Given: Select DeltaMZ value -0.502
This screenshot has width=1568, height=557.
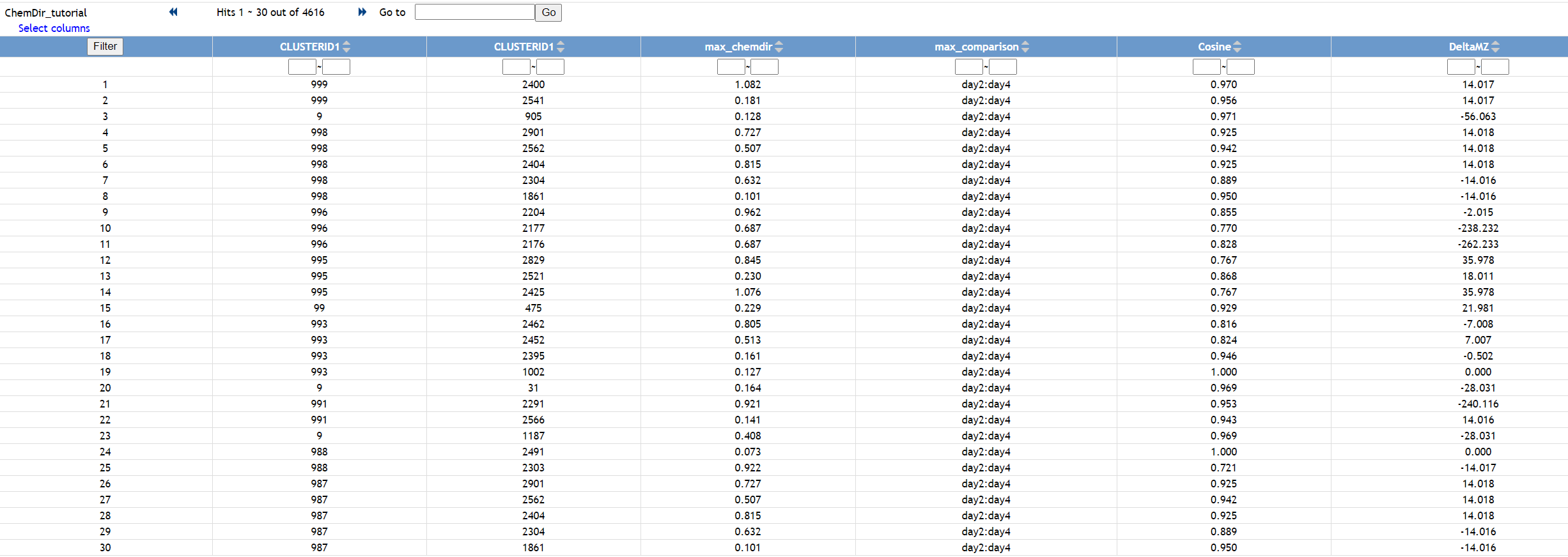Looking at the screenshot, I should click(x=1478, y=356).
